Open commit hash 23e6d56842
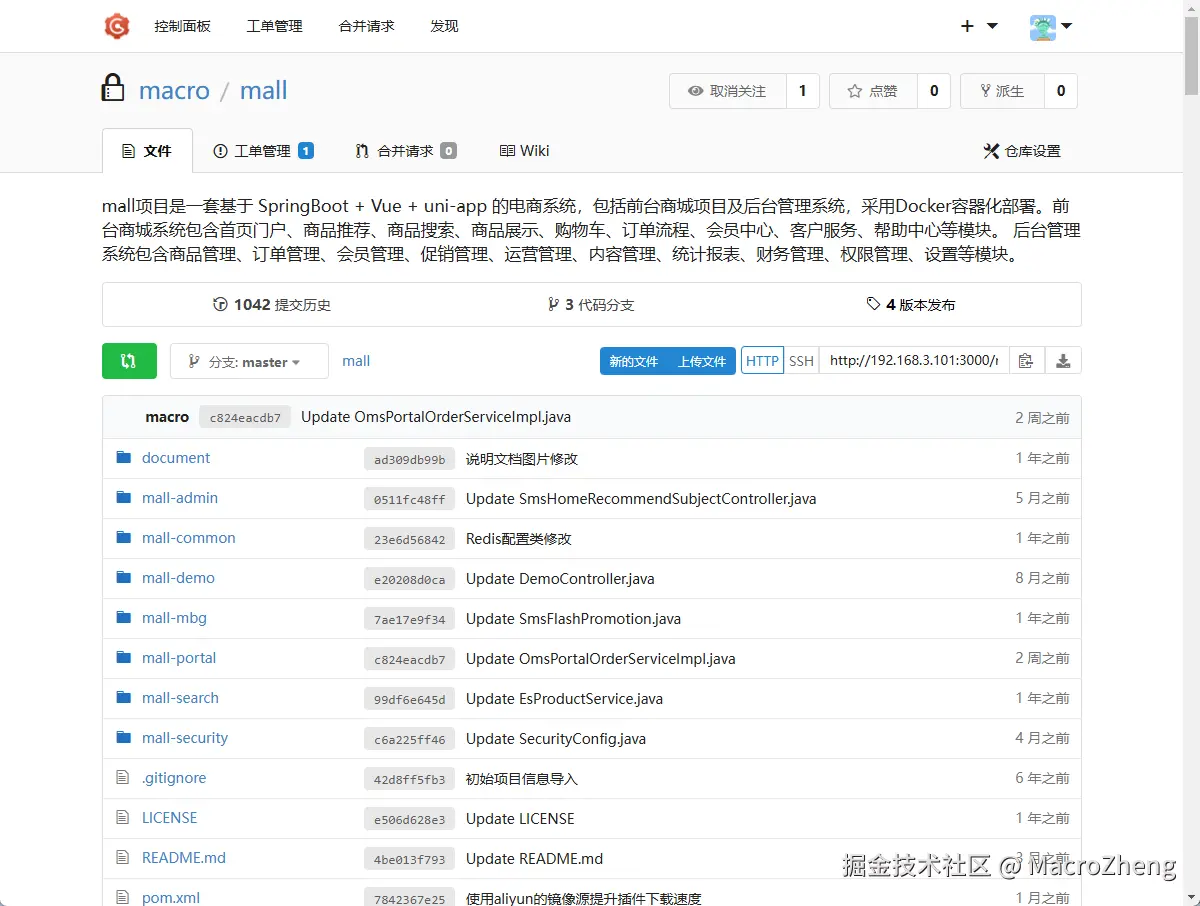This screenshot has width=1200, height=906. click(x=410, y=539)
